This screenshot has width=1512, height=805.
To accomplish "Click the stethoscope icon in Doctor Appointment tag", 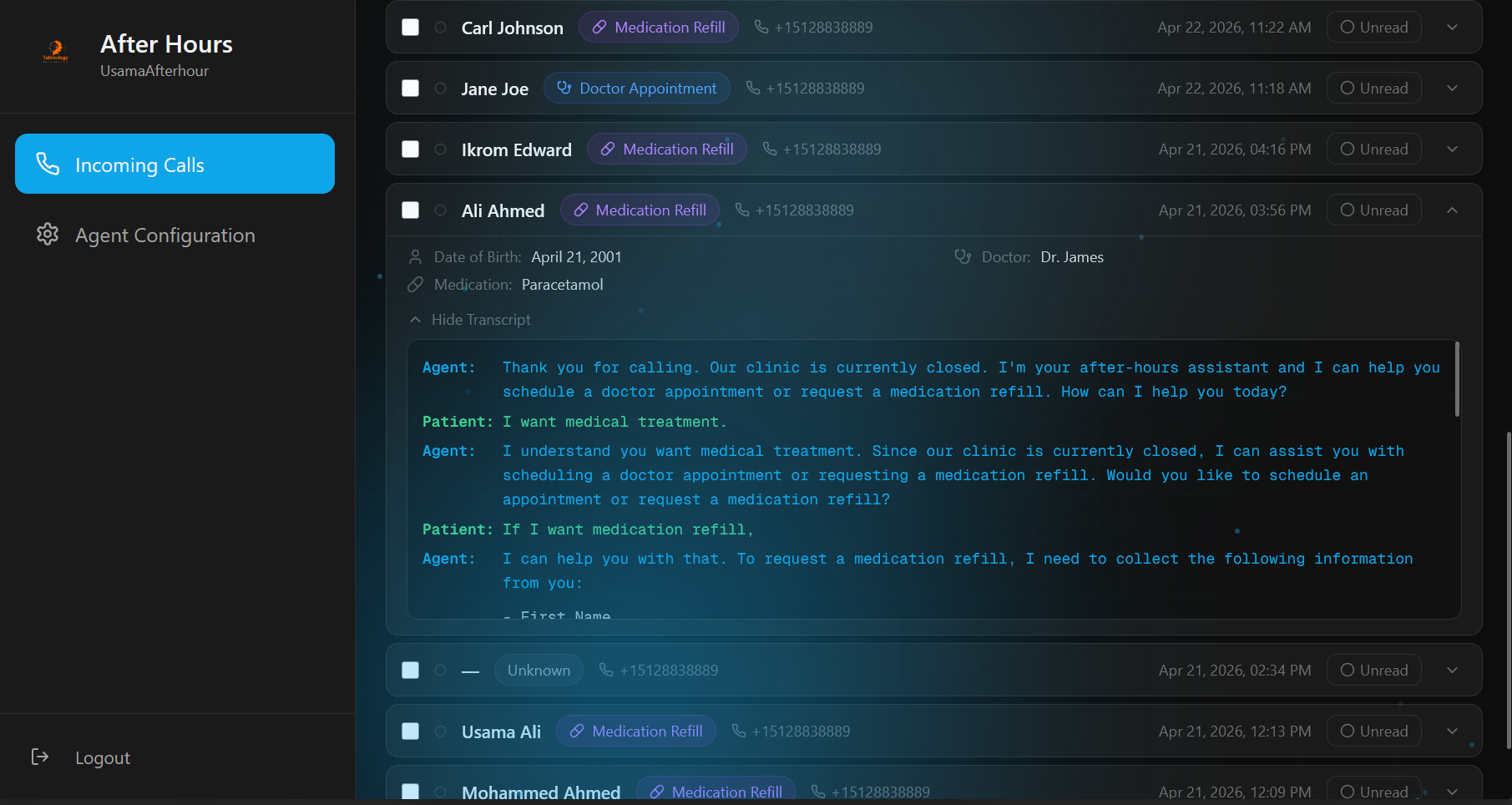I will coord(564,88).
